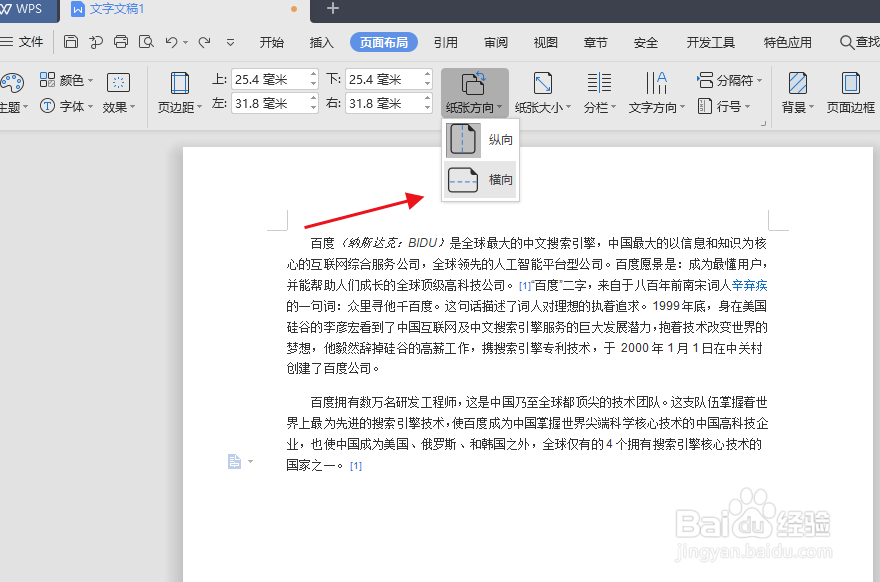Click the right margin 右 input field
The image size is (880, 582).
[x=384, y=104]
